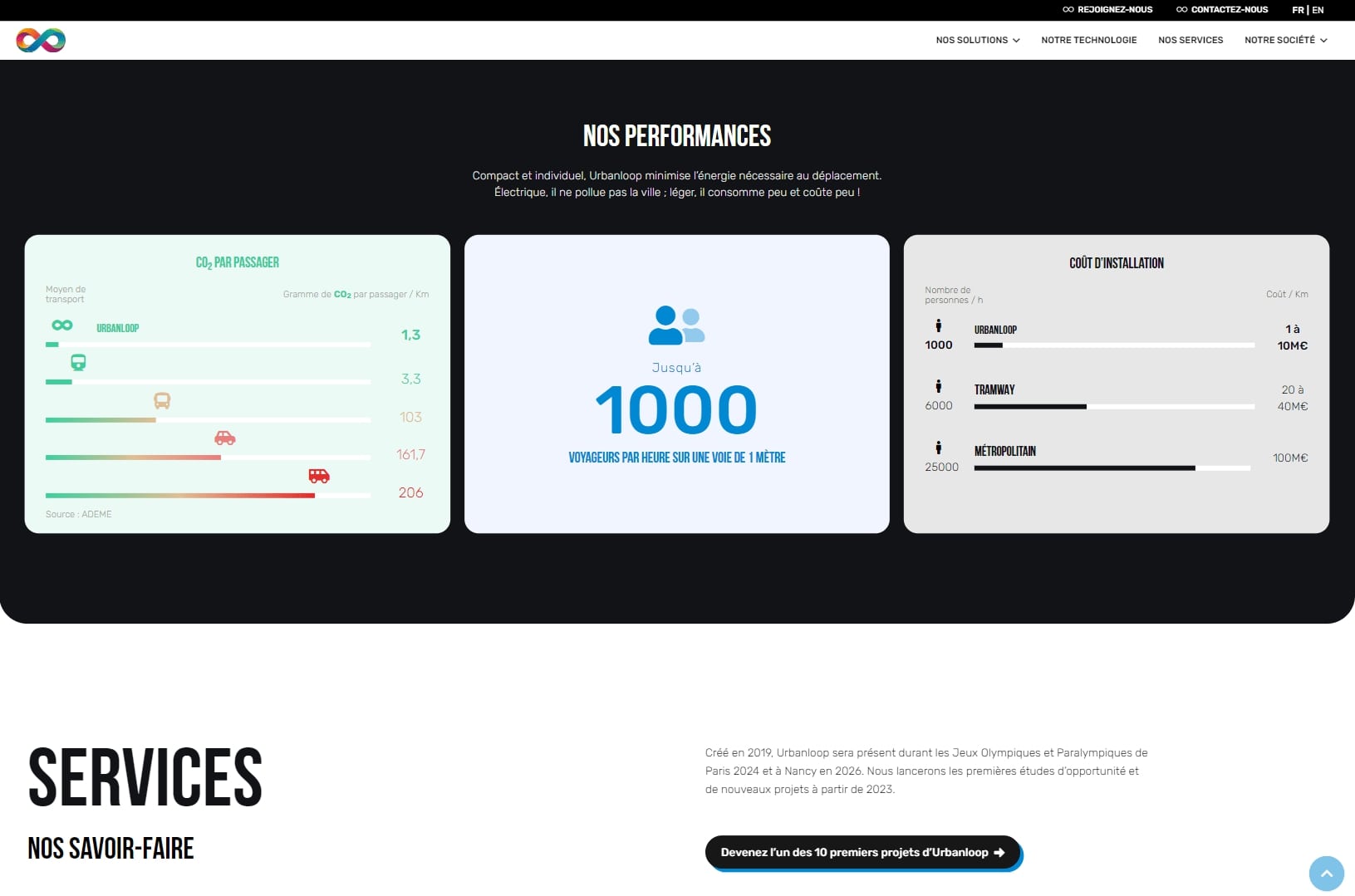
Task: Open the Nos Services menu item
Action: click(1191, 40)
